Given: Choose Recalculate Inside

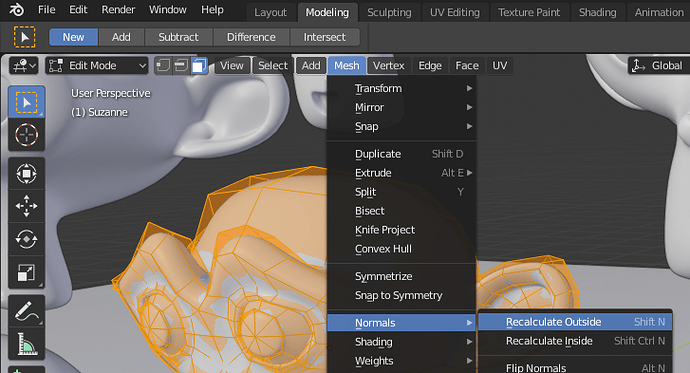Looking at the screenshot, I should (x=575, y=341).
